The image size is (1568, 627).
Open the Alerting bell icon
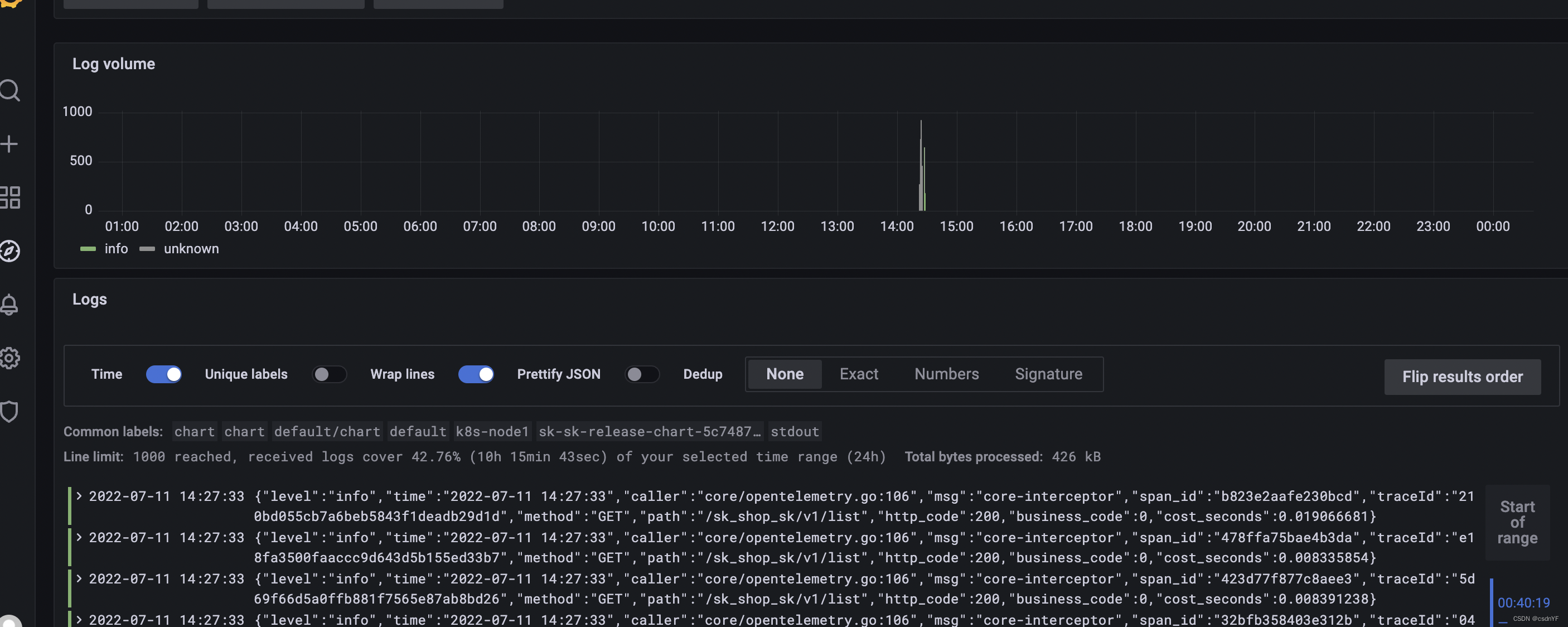tap(9, 305)
